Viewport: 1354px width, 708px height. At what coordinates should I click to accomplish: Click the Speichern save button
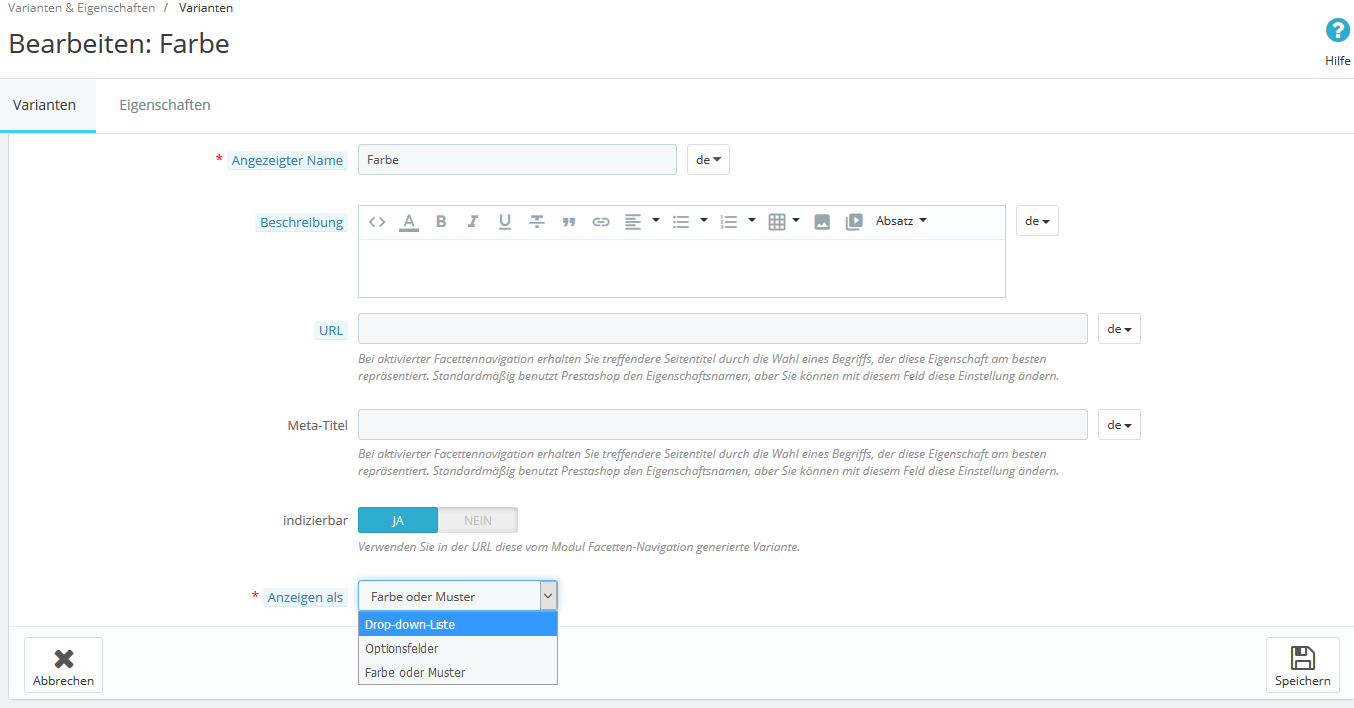tap(1303, 665)
